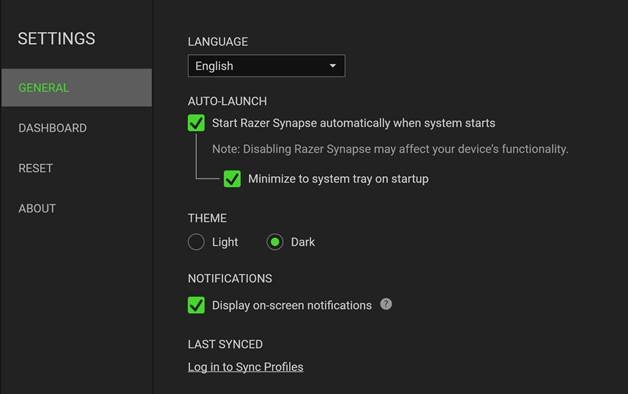Click the note about disabling Razer Synapse
Viewport: 628px width, 394px height.
[x=390, y=149]
